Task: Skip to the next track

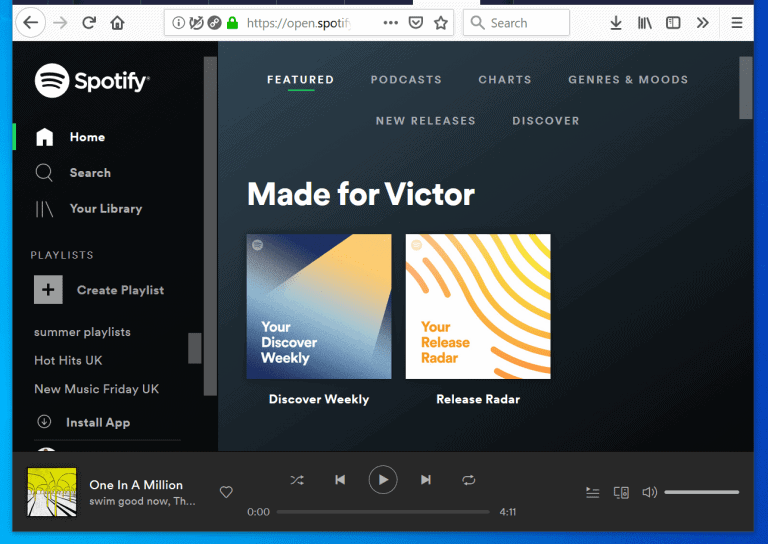Action: point(426,480)
